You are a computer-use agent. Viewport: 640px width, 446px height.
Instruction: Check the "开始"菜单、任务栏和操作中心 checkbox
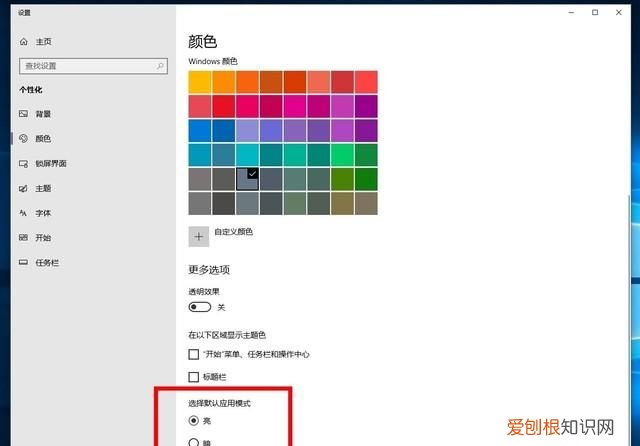[194, 354]
